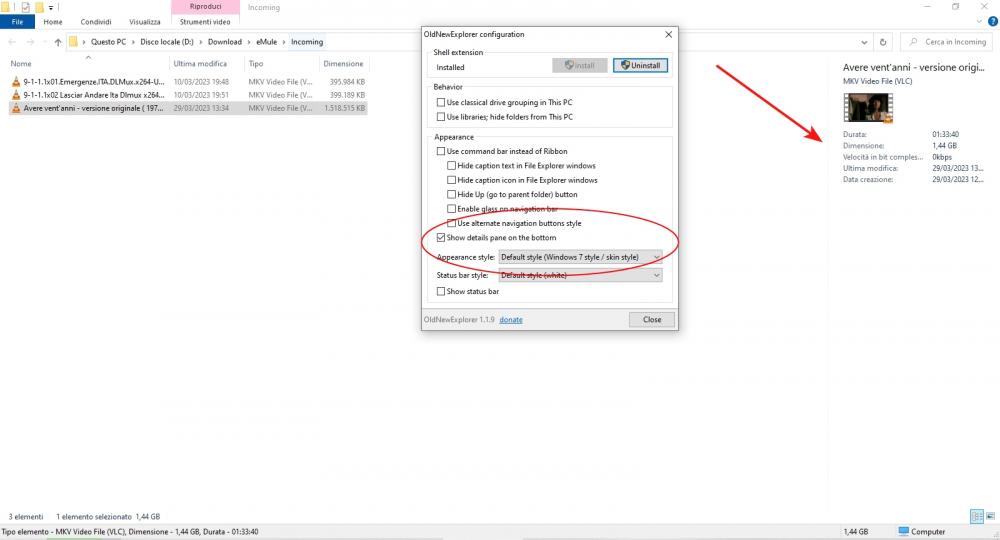This screenshot has height=540, width=1000.
Task: Click the refresh icon beside address bar
Action: click(x=883, y=42)
